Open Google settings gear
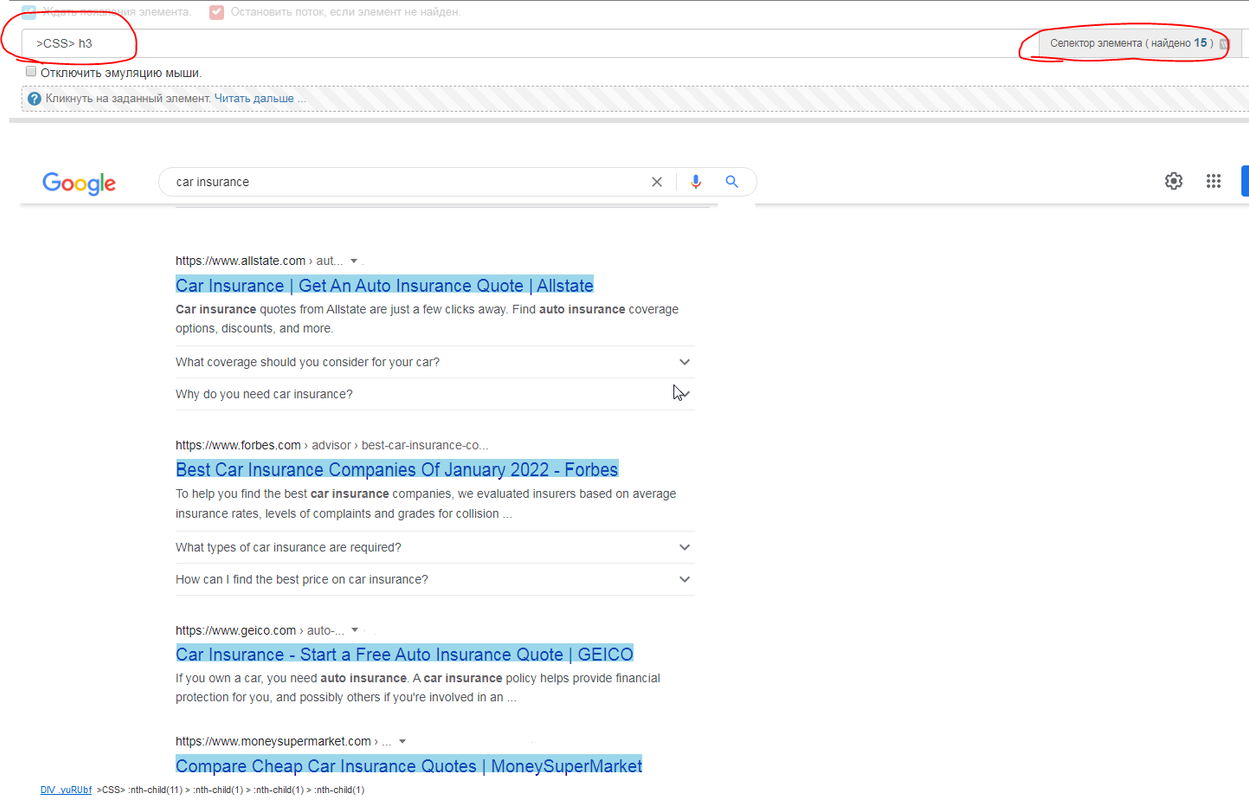 [x=1174, y=181]
